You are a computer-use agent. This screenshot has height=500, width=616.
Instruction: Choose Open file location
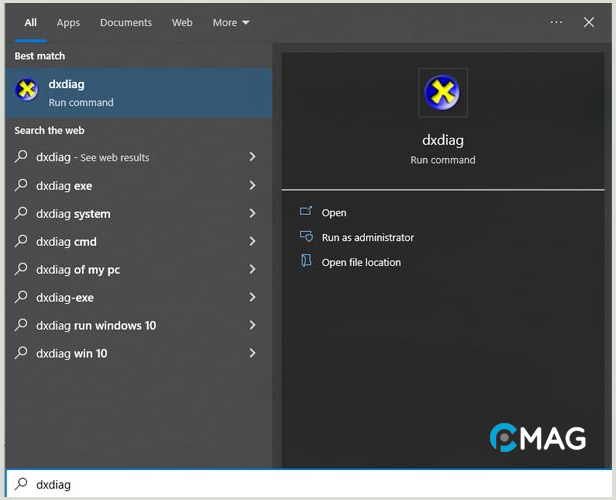click(361, 262)
